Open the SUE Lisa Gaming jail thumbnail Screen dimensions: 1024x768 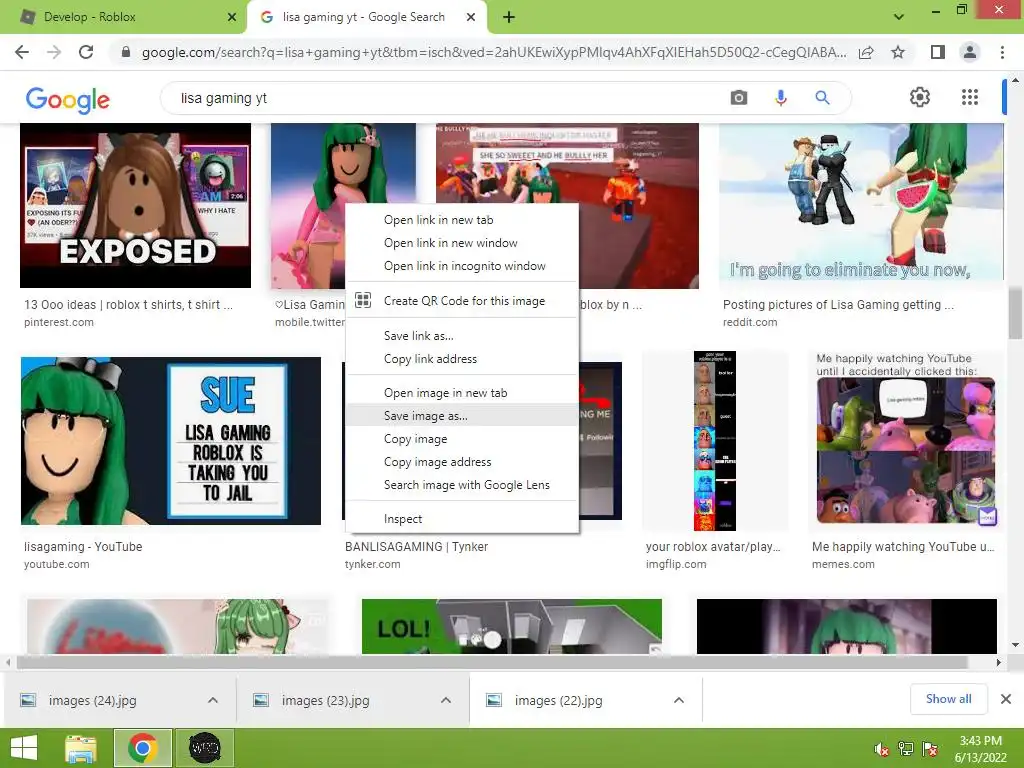(170, 441)
